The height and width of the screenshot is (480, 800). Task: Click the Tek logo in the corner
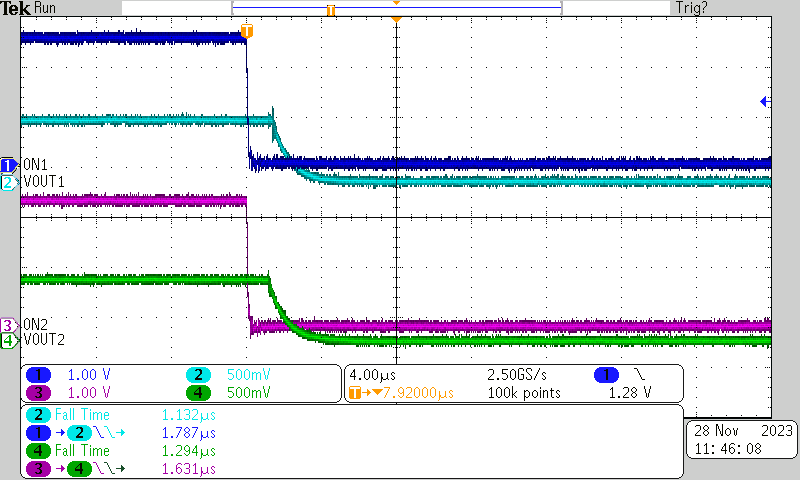(16, 8)
